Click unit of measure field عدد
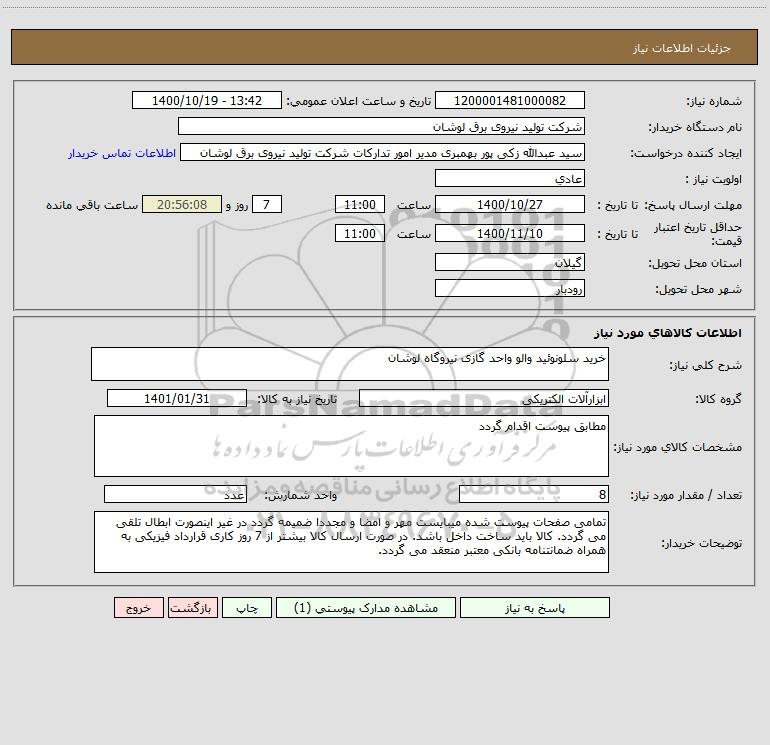 175,494
